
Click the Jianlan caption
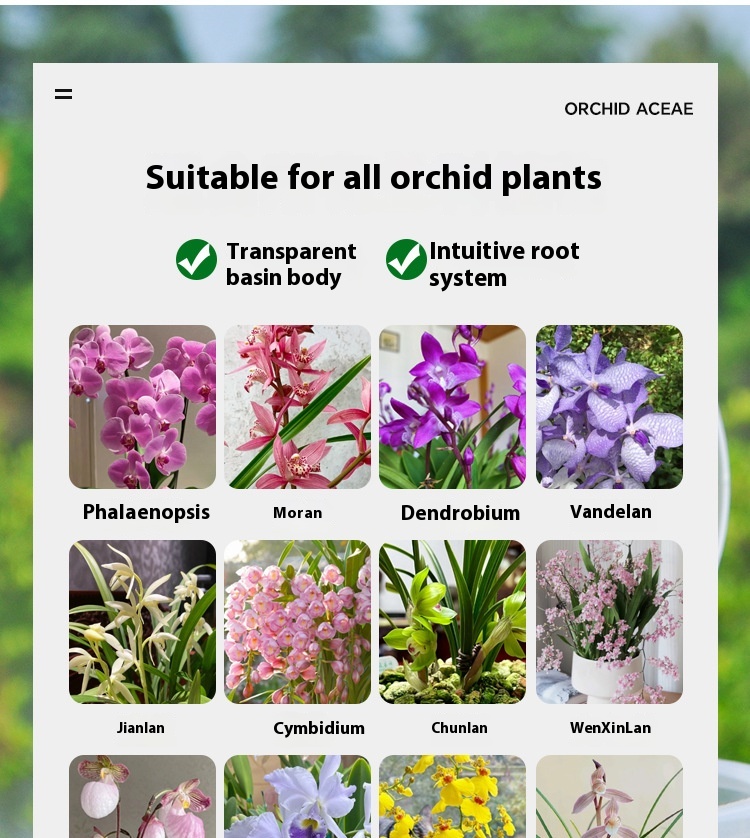click(x=141, y=728)
